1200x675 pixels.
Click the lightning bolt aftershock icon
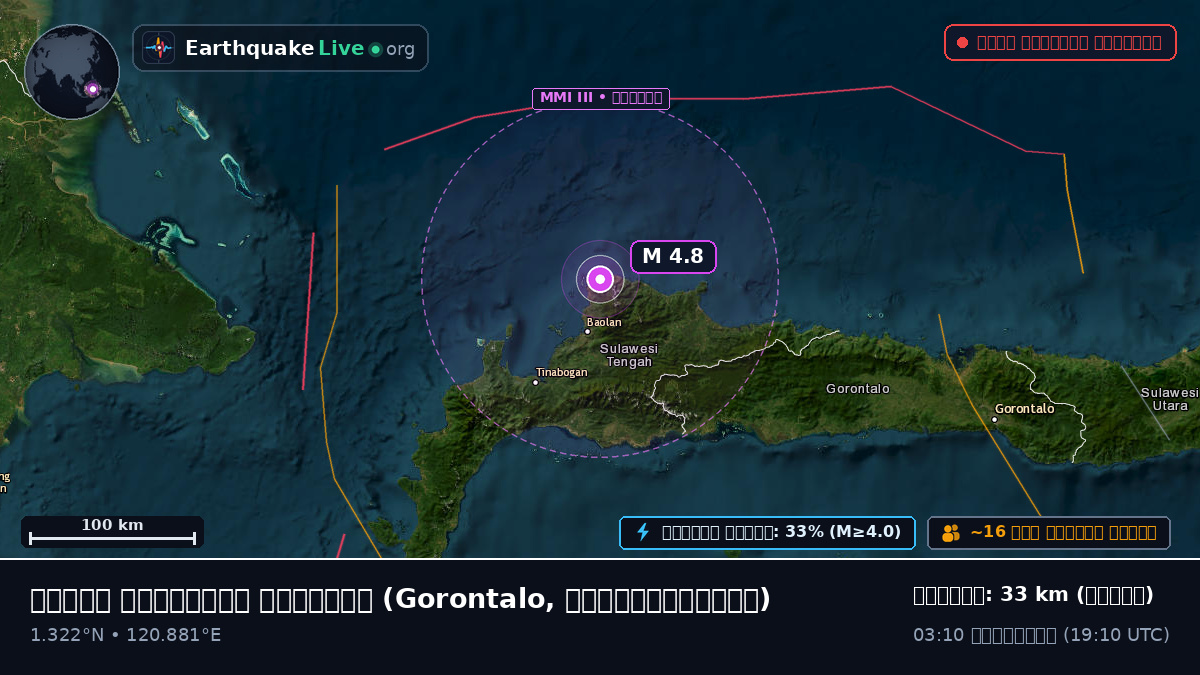click(643, 532)
